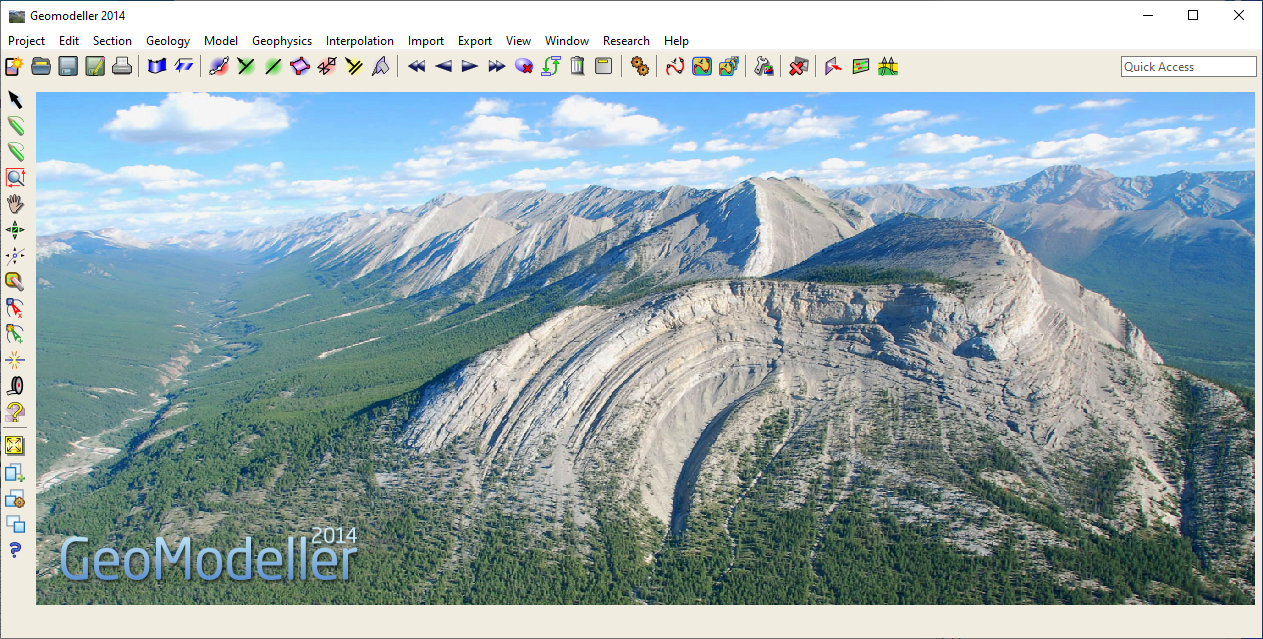1263x639 pixels.
Task: Click the green refresh arrows toolbar icon
Action: coord(551,67)
